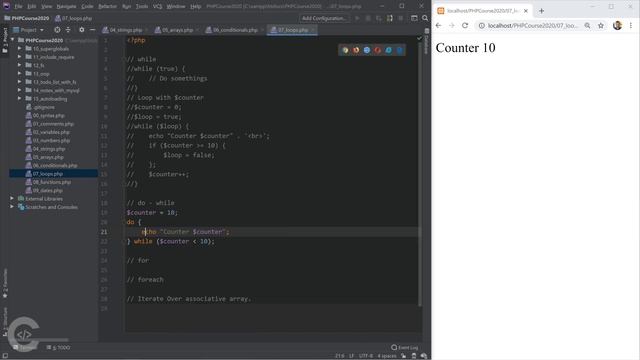This screenshot has width=640, height=360.
Task: Open 00_syntax.php in project tree
Action: coord(45,116)
